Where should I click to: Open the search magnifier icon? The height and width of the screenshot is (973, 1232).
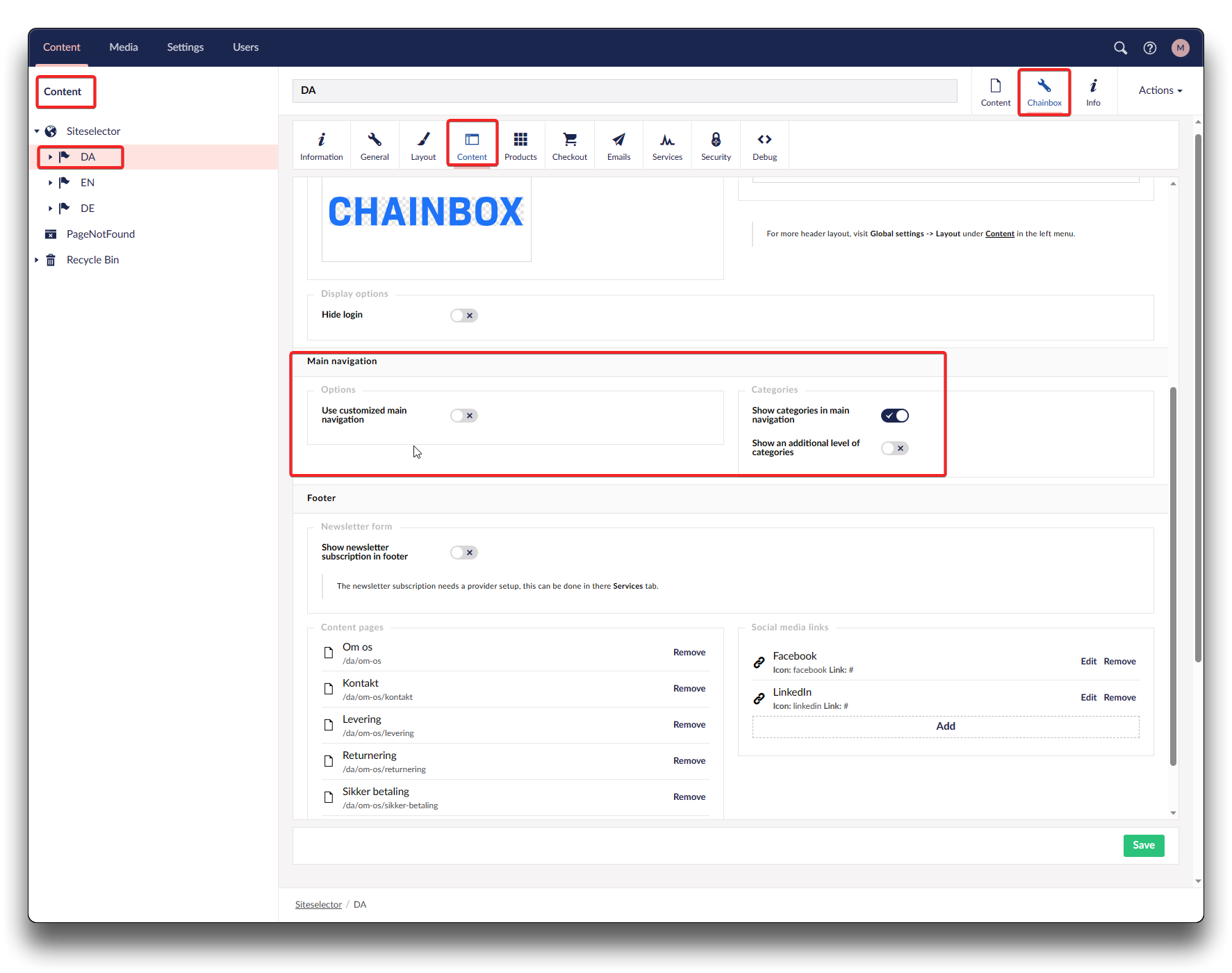(1120, 47)
